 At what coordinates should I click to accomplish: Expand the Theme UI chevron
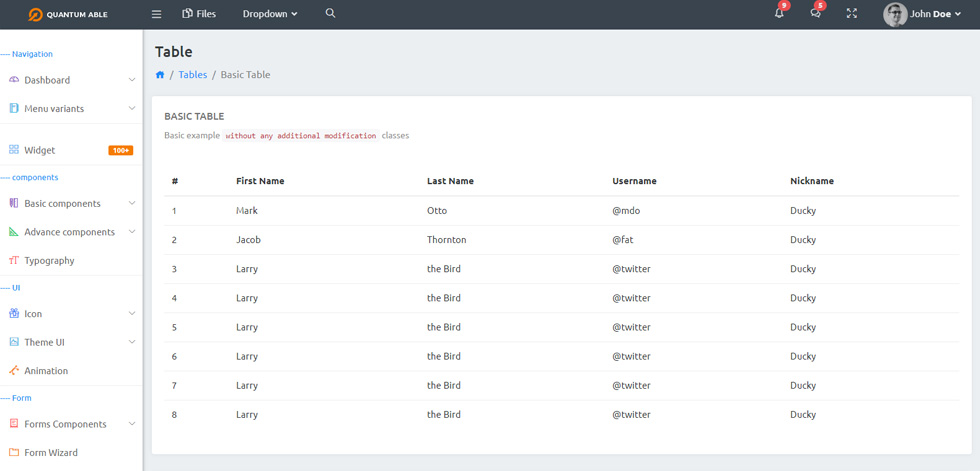point(132,342)
